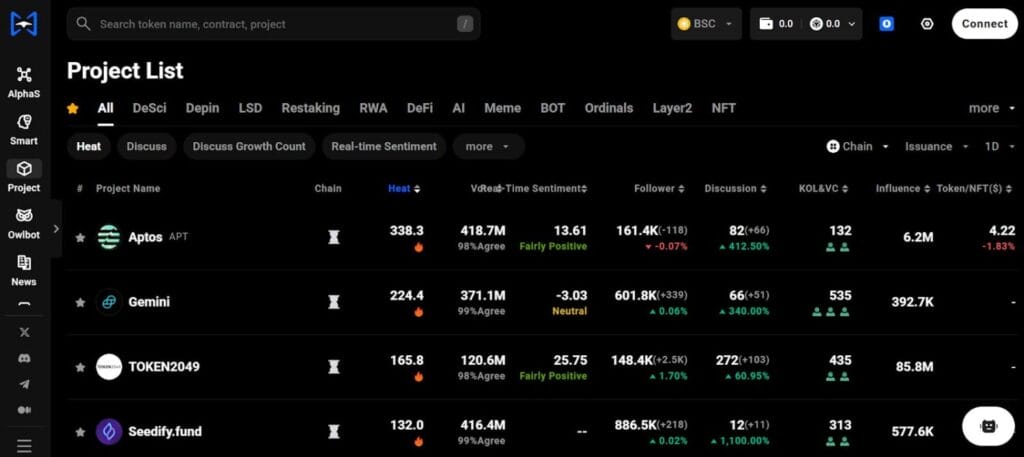The height and width of the screenshot is (457, 1024).
Task: Favorite the Aptos project star
Action: click(80, 238)
